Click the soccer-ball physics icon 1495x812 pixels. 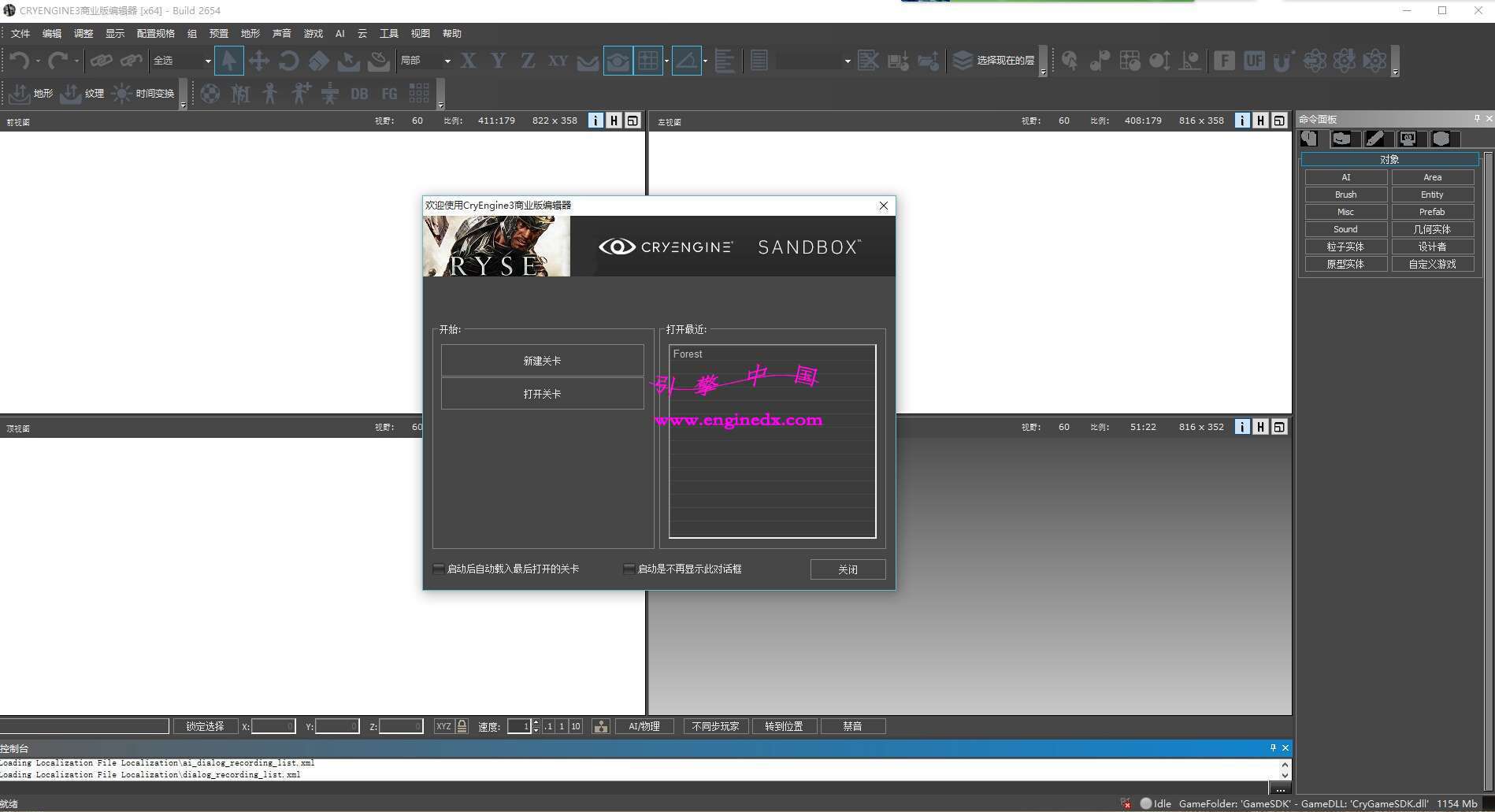click(x=210, y=94)
